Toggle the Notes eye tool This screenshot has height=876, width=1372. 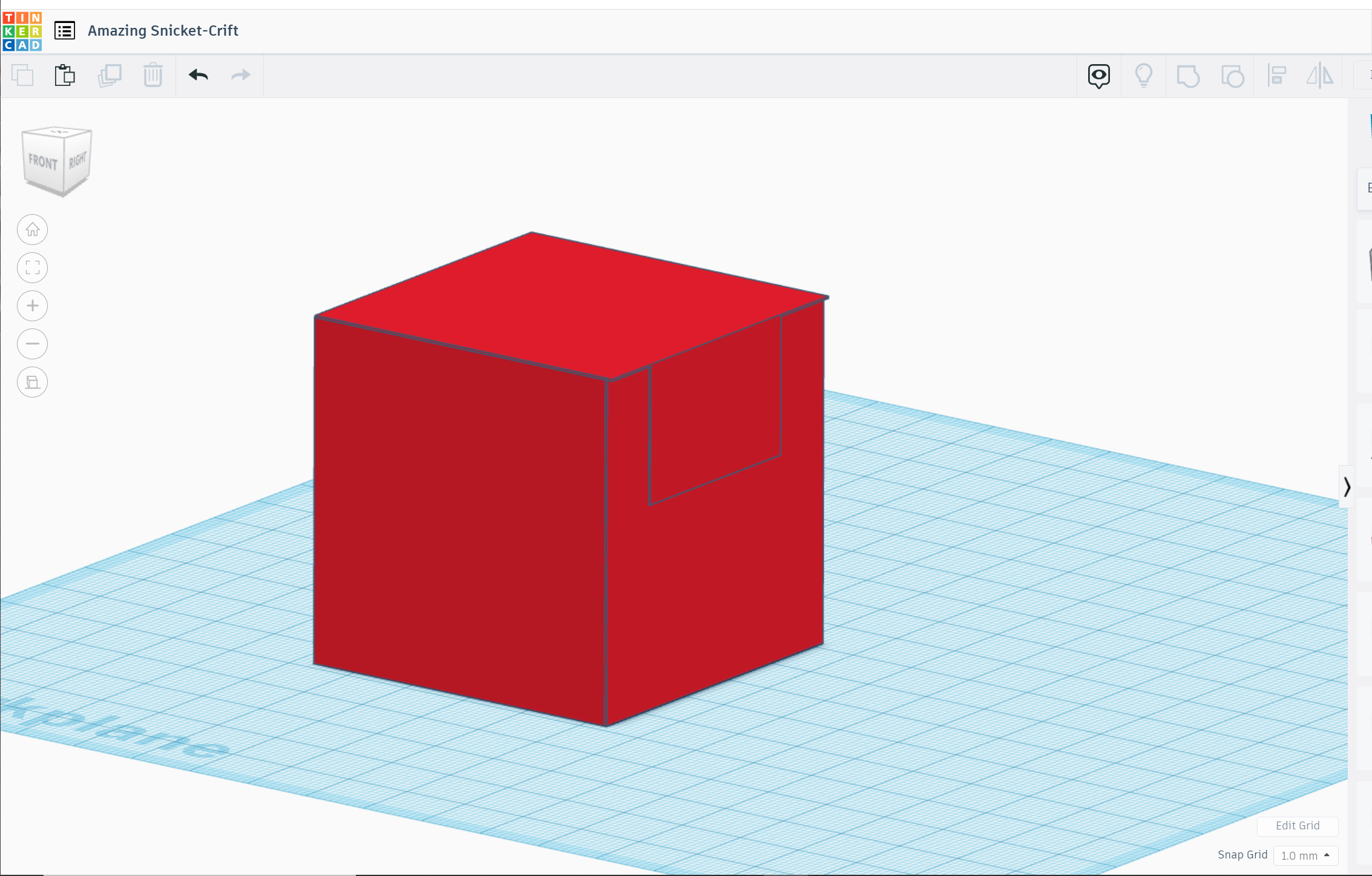click(x=1098, y=75)
